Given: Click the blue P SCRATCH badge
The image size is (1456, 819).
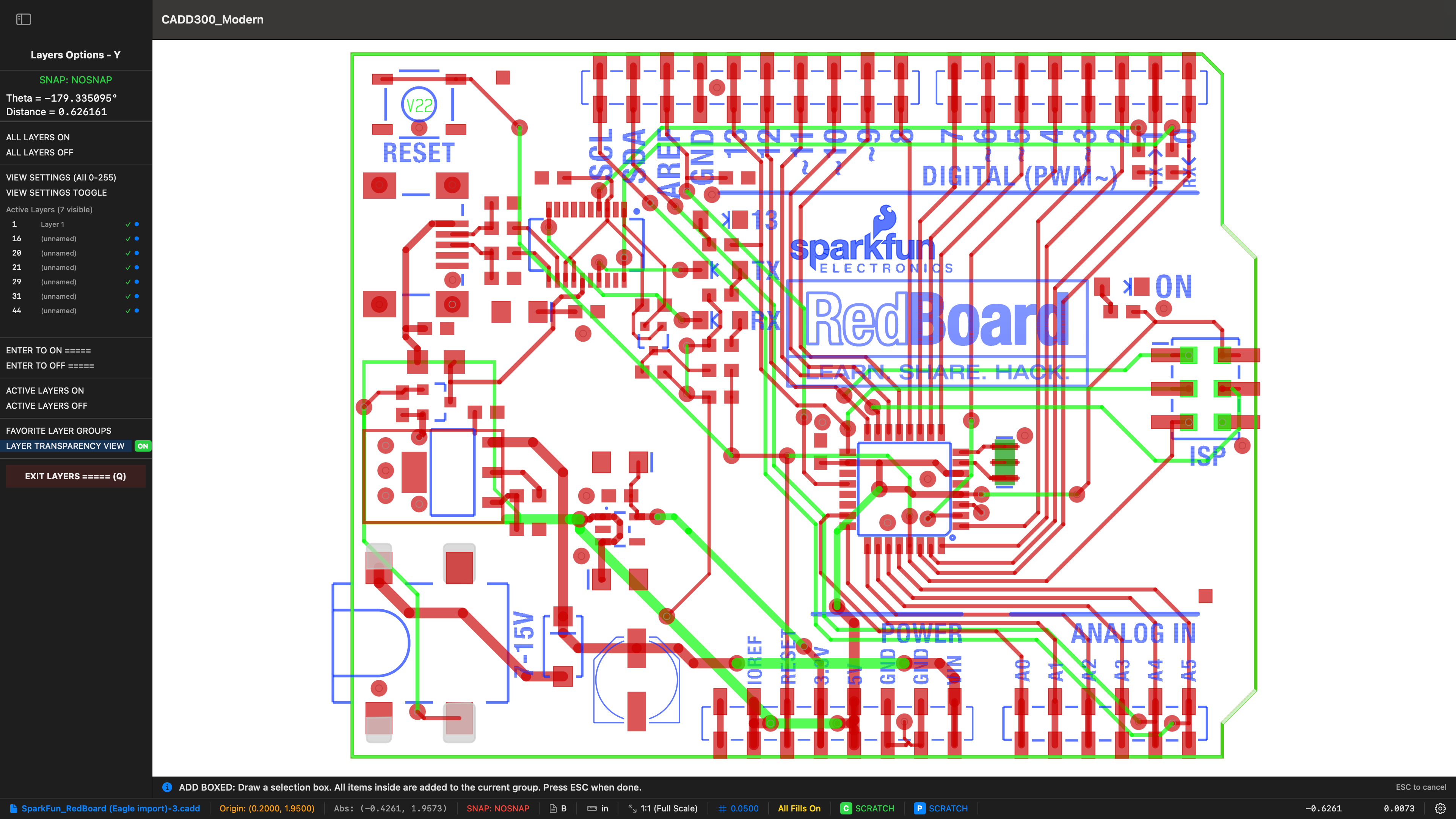Looking at the screenshot, I should [919, 808].
